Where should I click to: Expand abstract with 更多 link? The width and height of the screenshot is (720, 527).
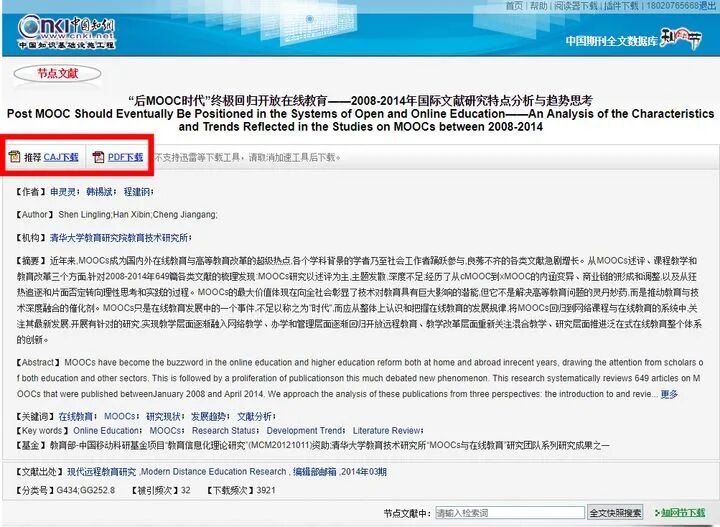pos(669,394)
